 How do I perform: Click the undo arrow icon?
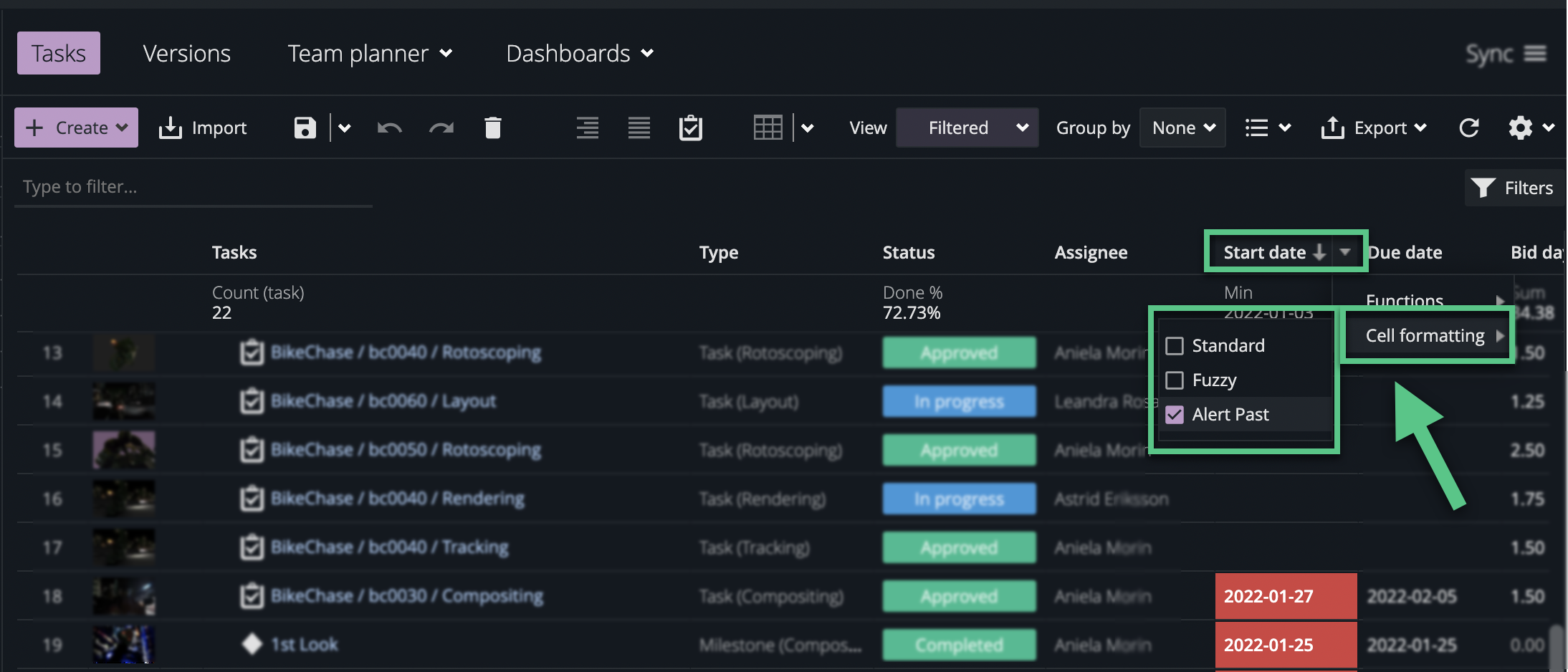[x=389, y=128]
